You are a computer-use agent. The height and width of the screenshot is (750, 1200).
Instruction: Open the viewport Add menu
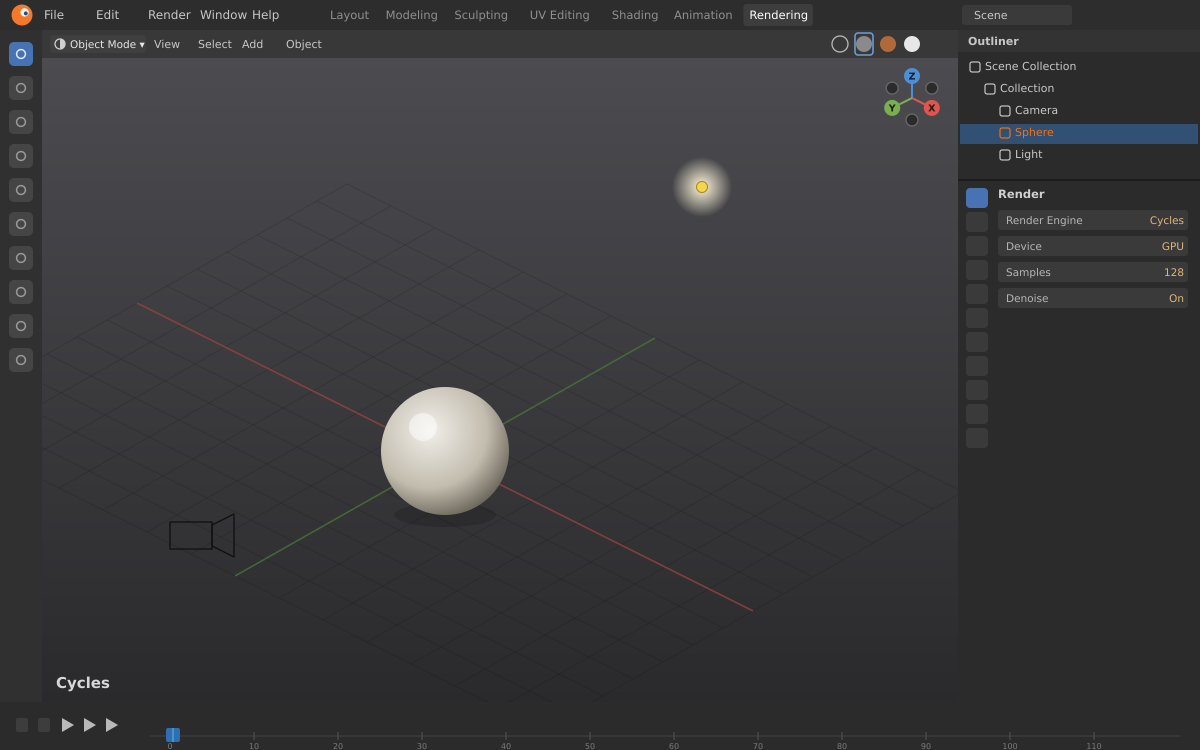[252, 44]
